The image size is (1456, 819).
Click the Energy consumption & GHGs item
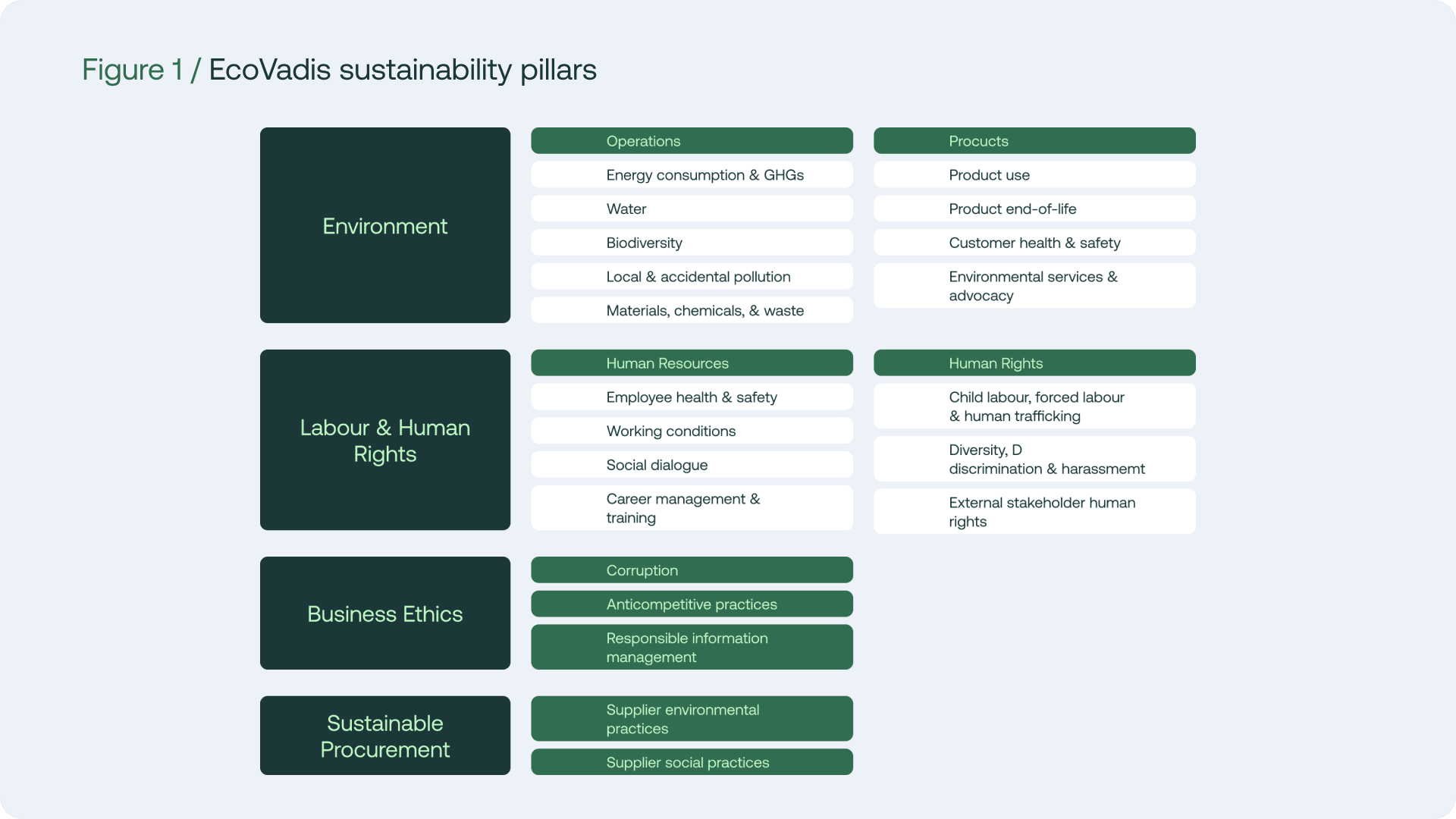(691, 174)
